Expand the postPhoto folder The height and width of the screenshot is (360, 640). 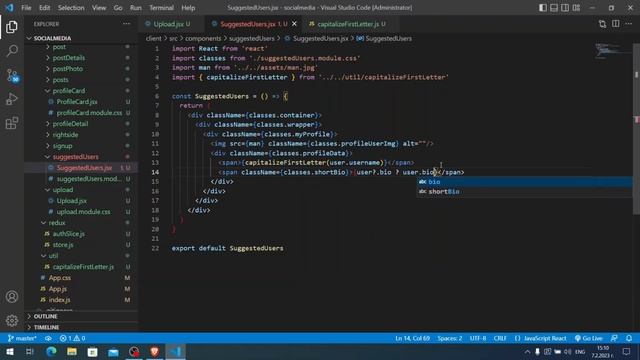[68, 69]
